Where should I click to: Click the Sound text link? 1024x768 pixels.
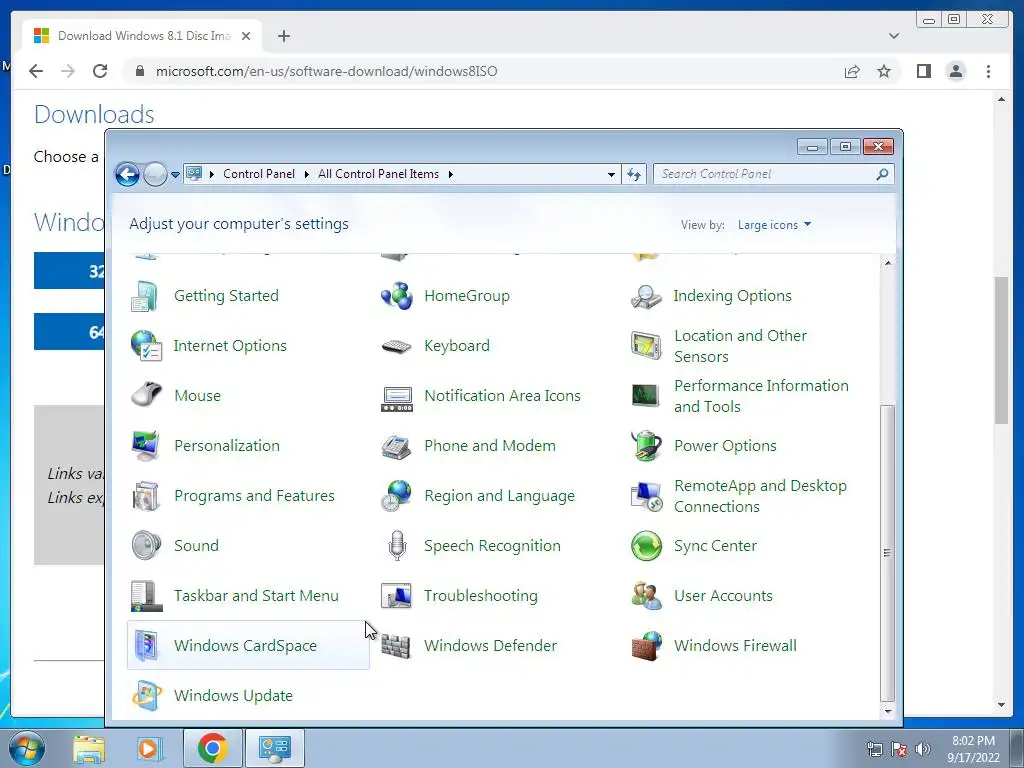click(196, 546)
